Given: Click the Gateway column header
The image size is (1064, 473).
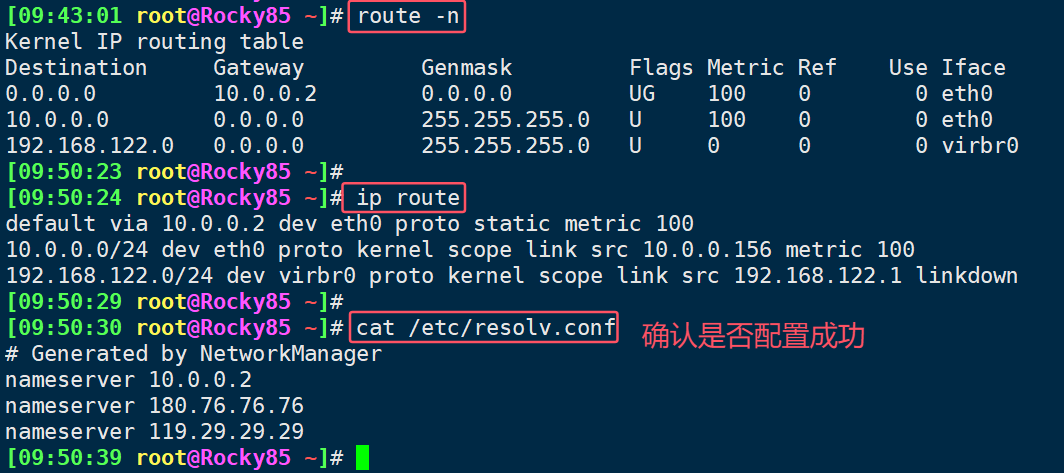Looking at the screenshot, I should point(259,69).
